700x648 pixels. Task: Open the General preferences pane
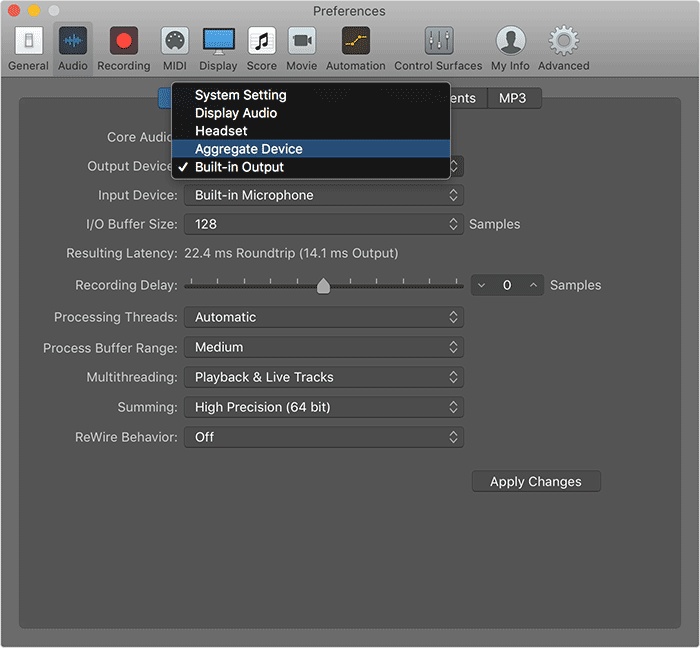tap(28, 48)
